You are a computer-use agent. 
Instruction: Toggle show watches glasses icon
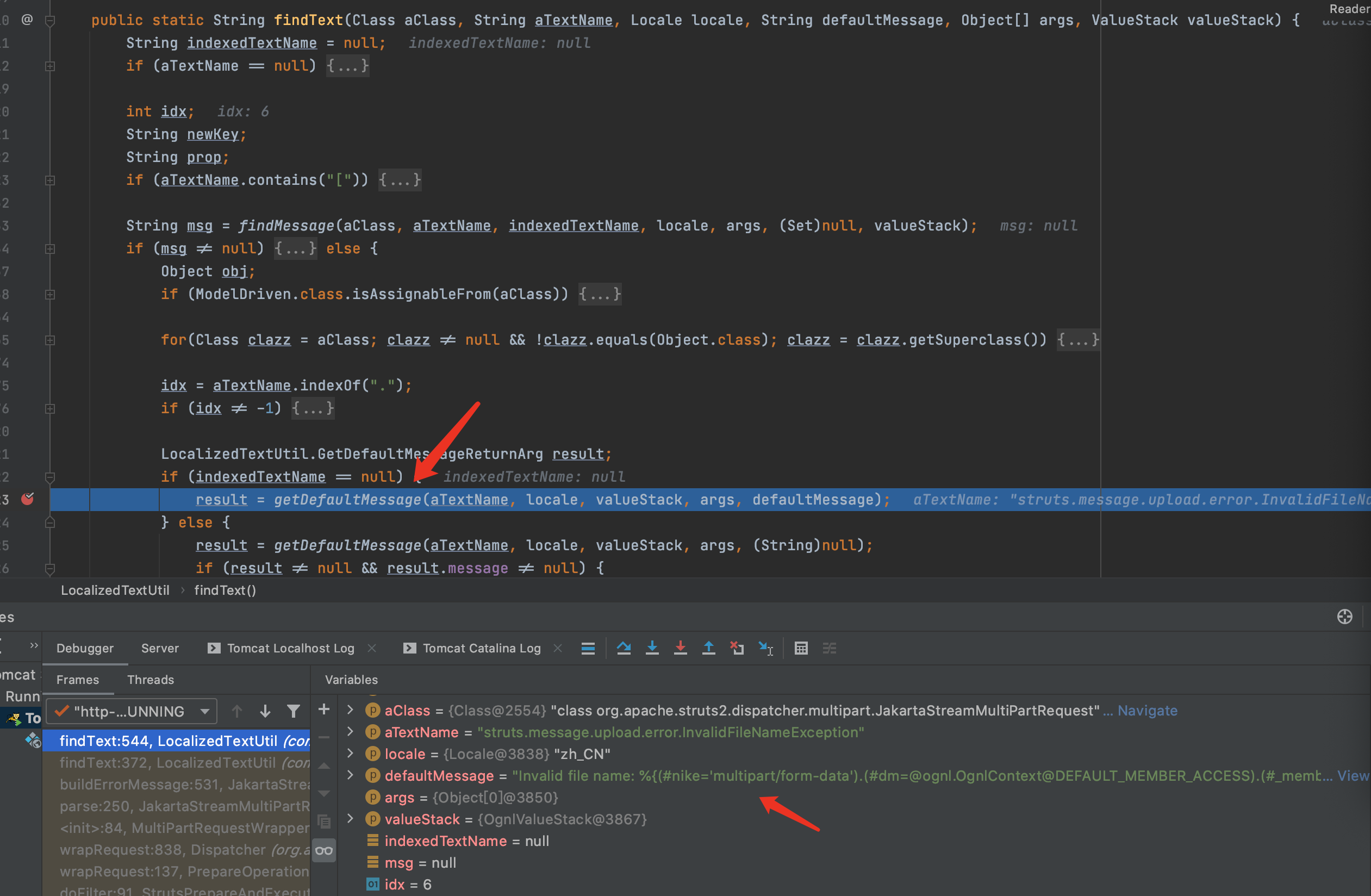[x=324, y=850]
